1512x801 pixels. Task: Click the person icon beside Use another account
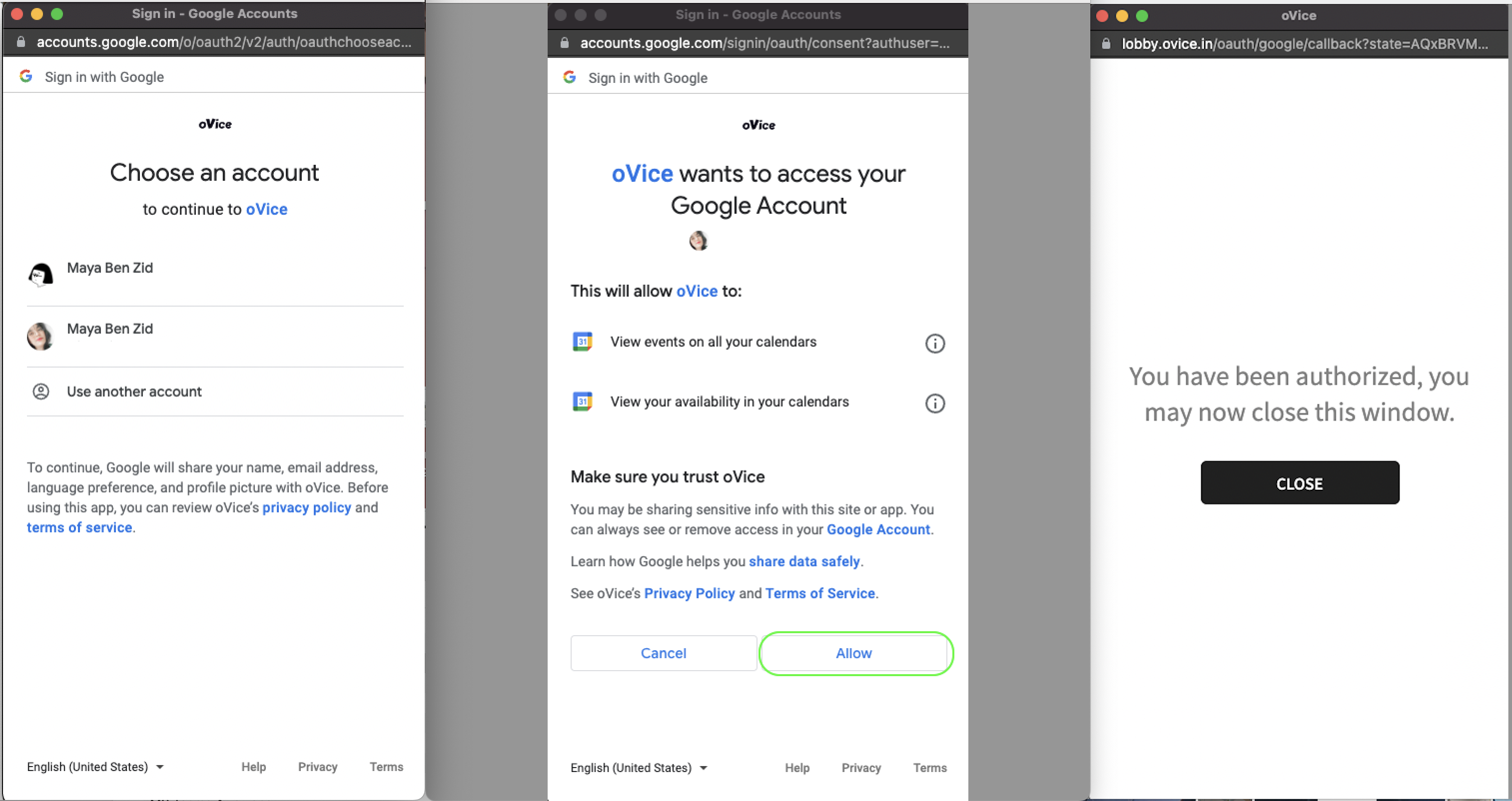[x=40, y=392]
